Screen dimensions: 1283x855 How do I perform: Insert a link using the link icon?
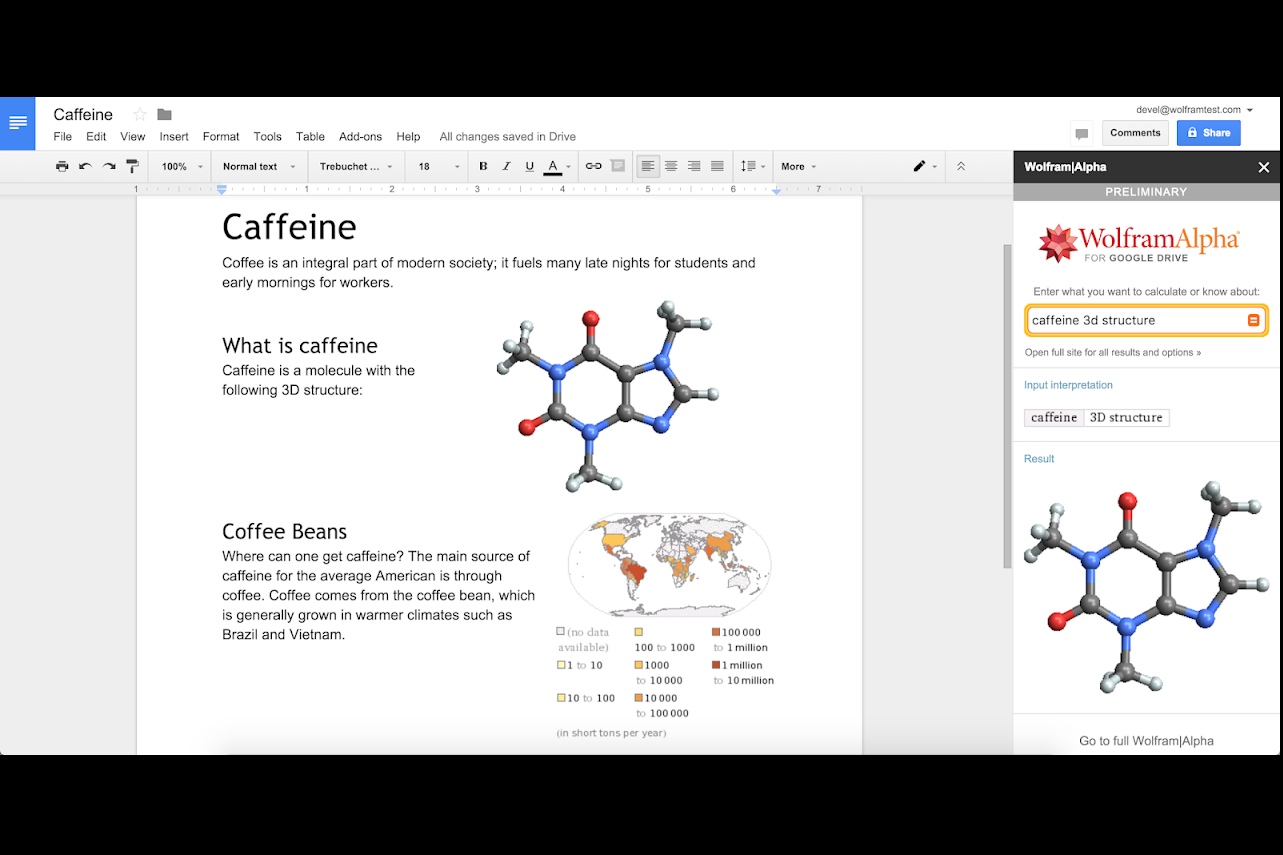(594, 166)
